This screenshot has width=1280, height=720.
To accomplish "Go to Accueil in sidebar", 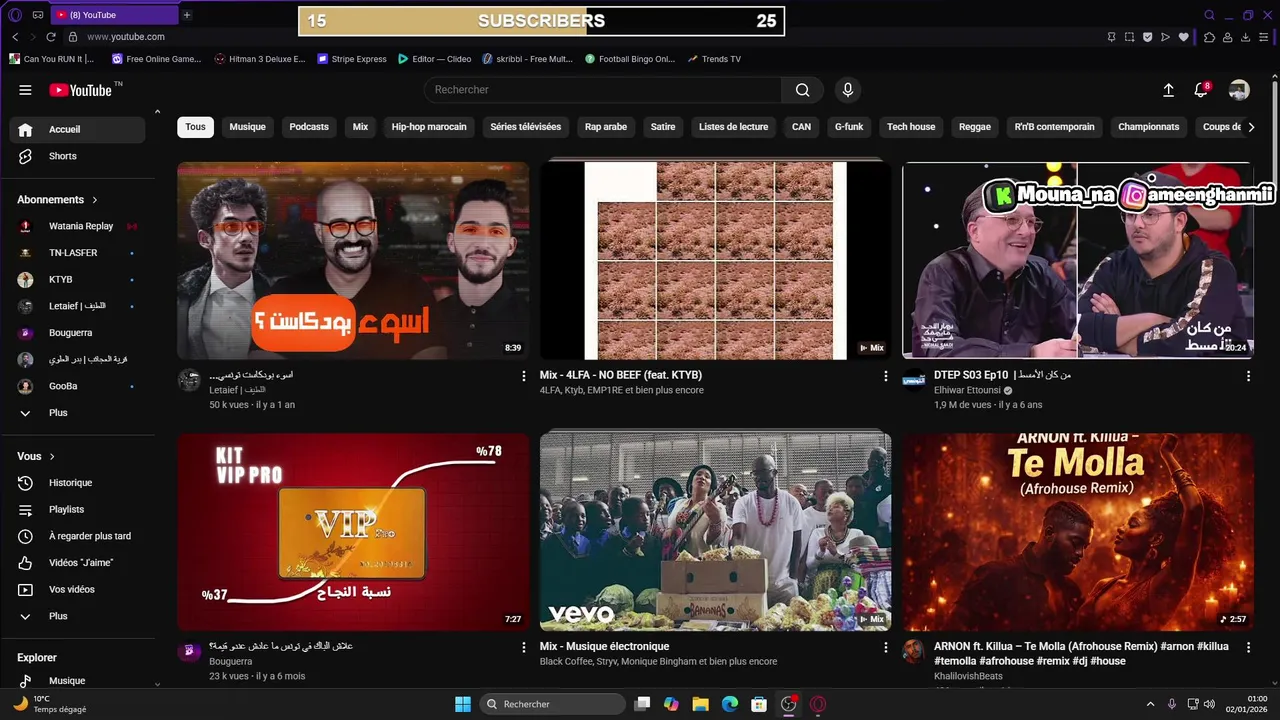I will [x=78, y=129].
